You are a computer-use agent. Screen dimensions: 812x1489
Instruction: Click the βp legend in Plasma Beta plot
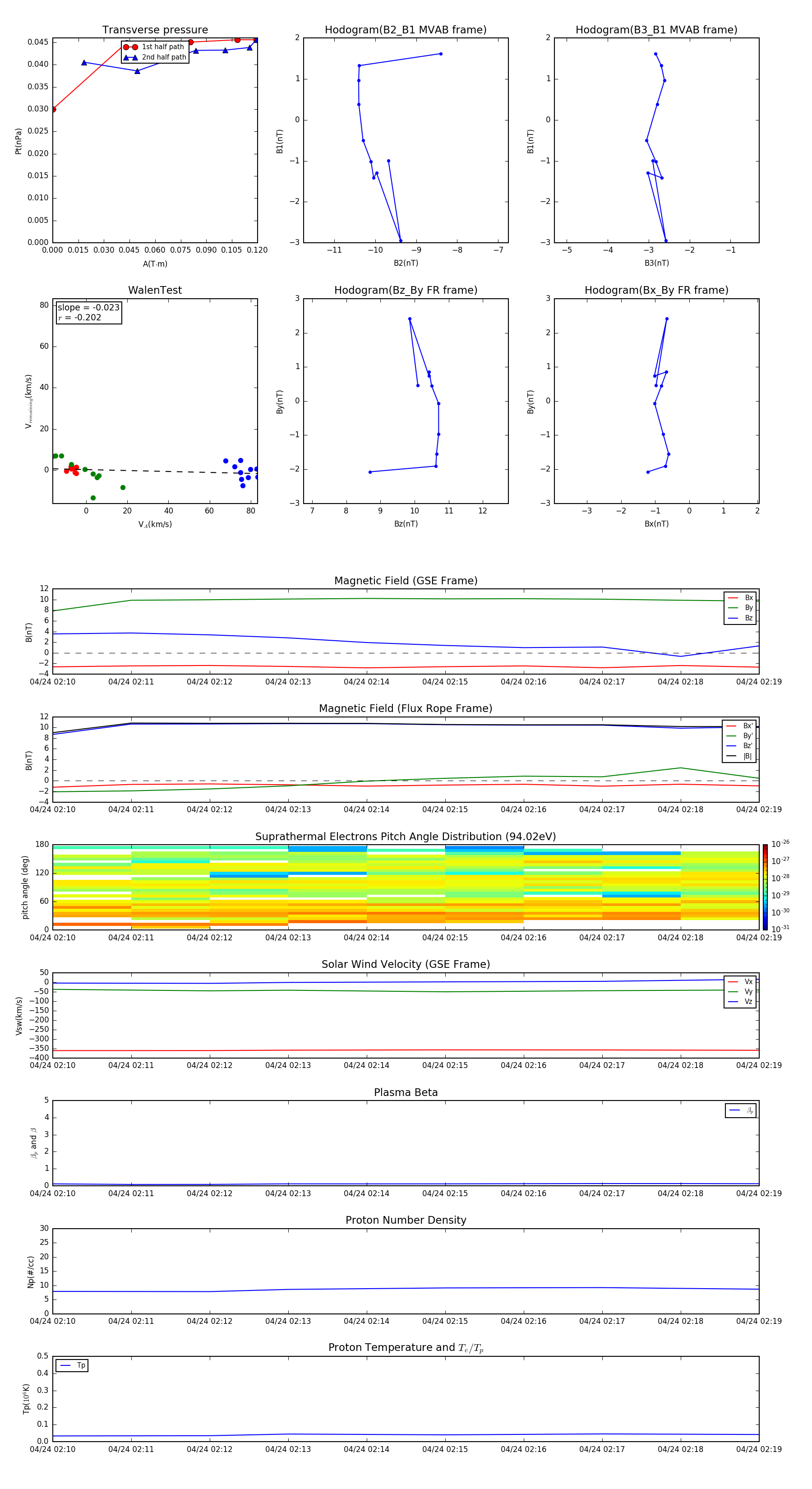[741, 1110]
